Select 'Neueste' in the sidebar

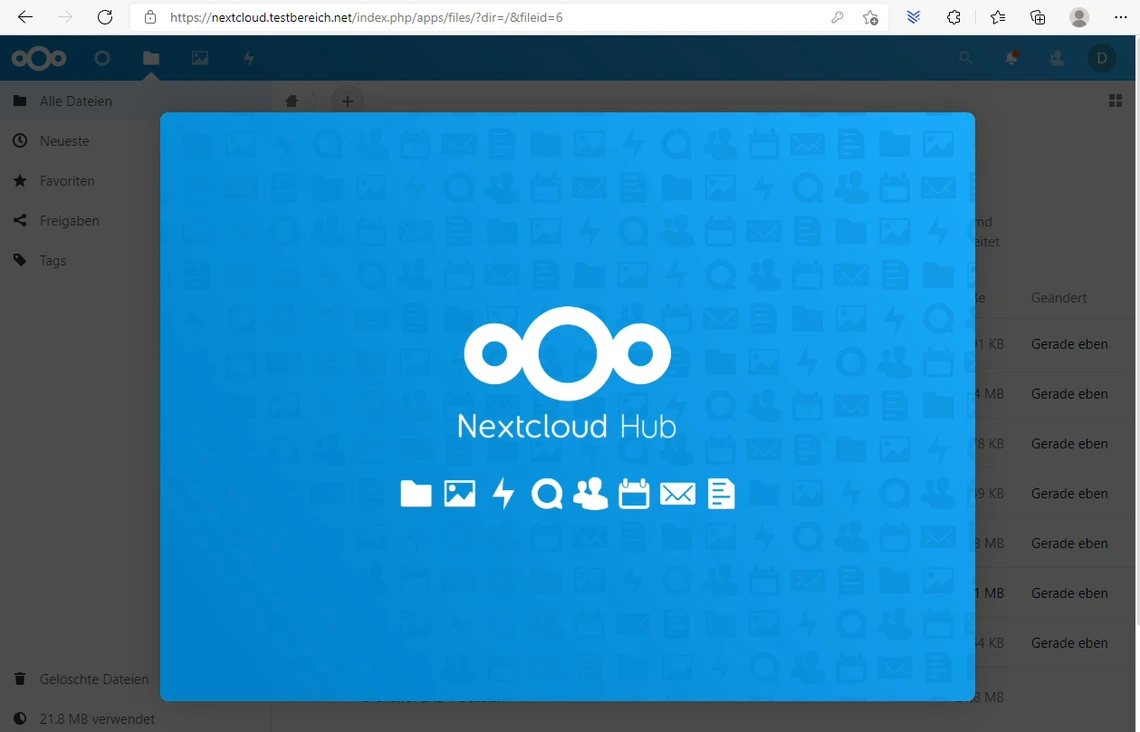(x=64, y=141)
